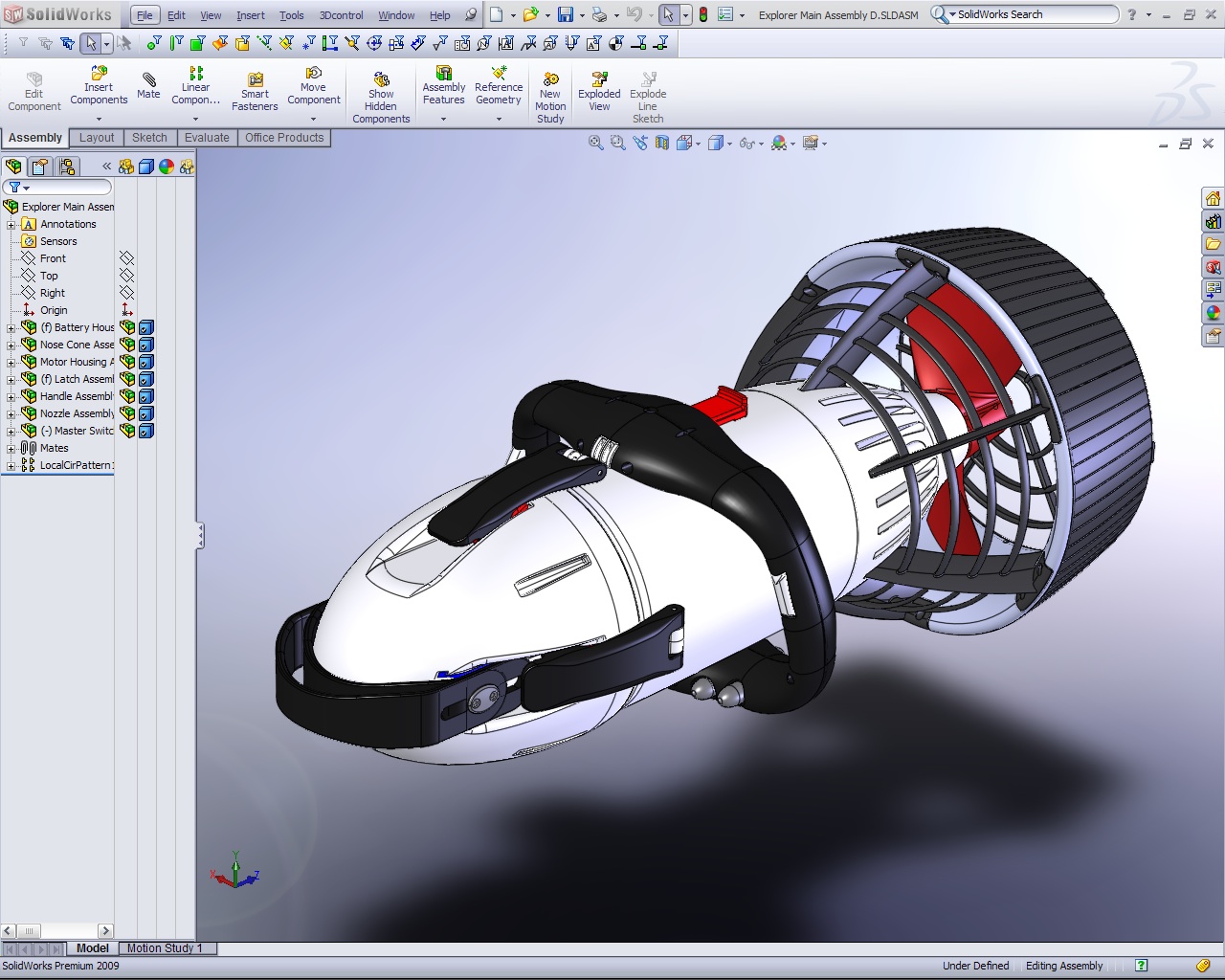This screenshot has width=1225, height=980.
Task: Toggle visibility of the Handle Assembly component
Action: pos(145,396)
